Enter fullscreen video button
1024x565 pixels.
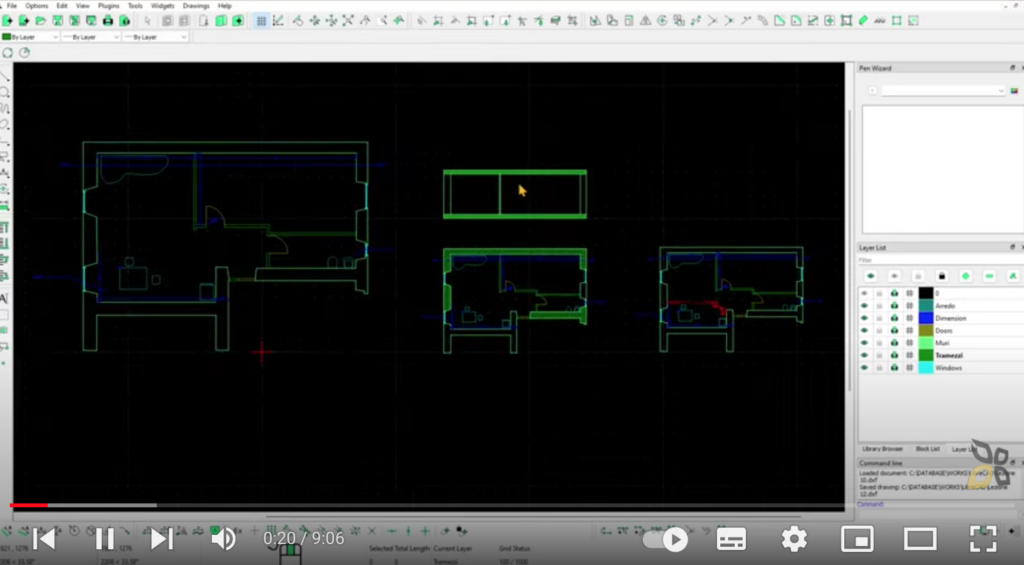pos(983,539)
